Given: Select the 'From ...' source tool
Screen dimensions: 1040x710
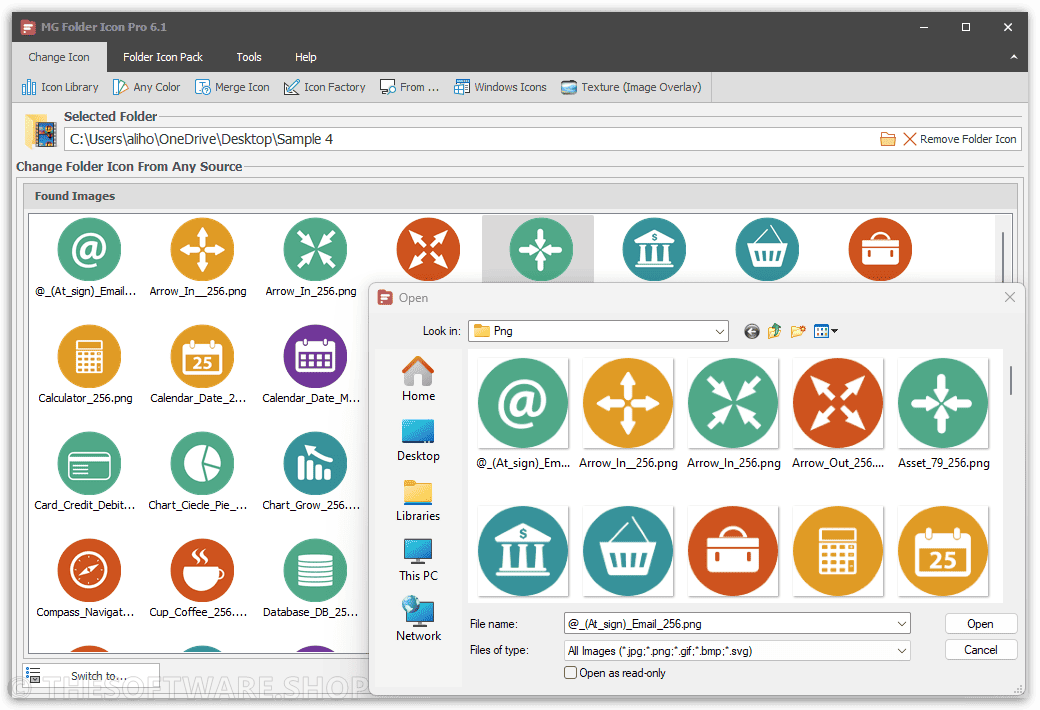Looking at the screenshot, I should pyautogui.click(x=409, y=87).
